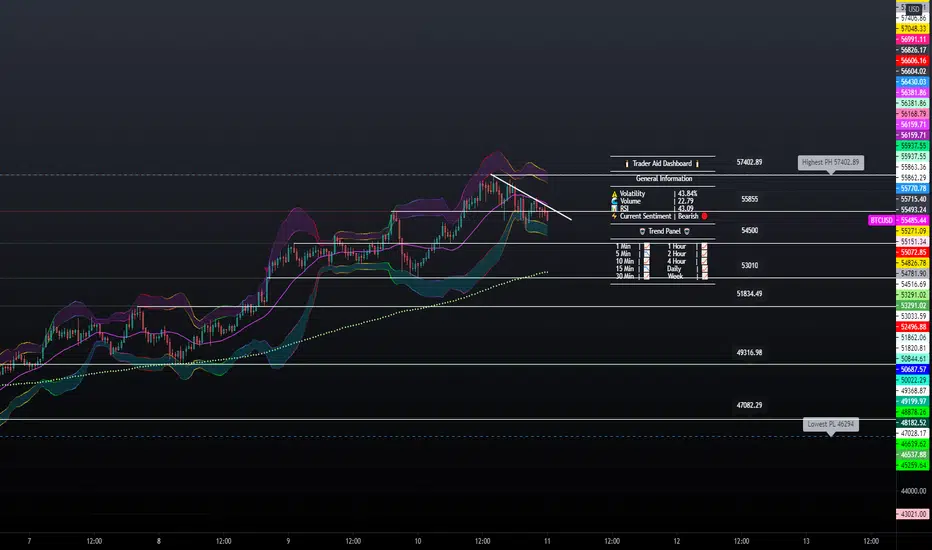Click the RSI value 43.09
The height and width of the screenshot is (550, 932).
pos(685,209)
